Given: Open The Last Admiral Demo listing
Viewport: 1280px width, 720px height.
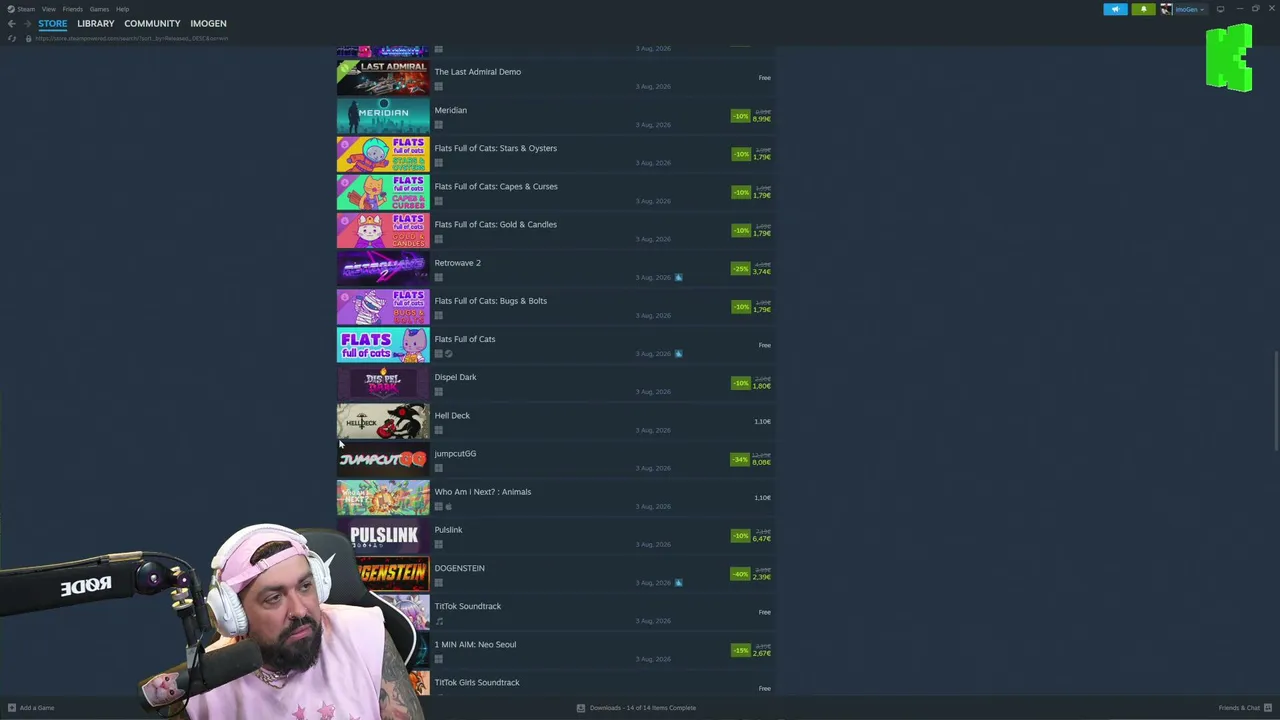Looking at the screenshot, I should [x=555, y=77].
